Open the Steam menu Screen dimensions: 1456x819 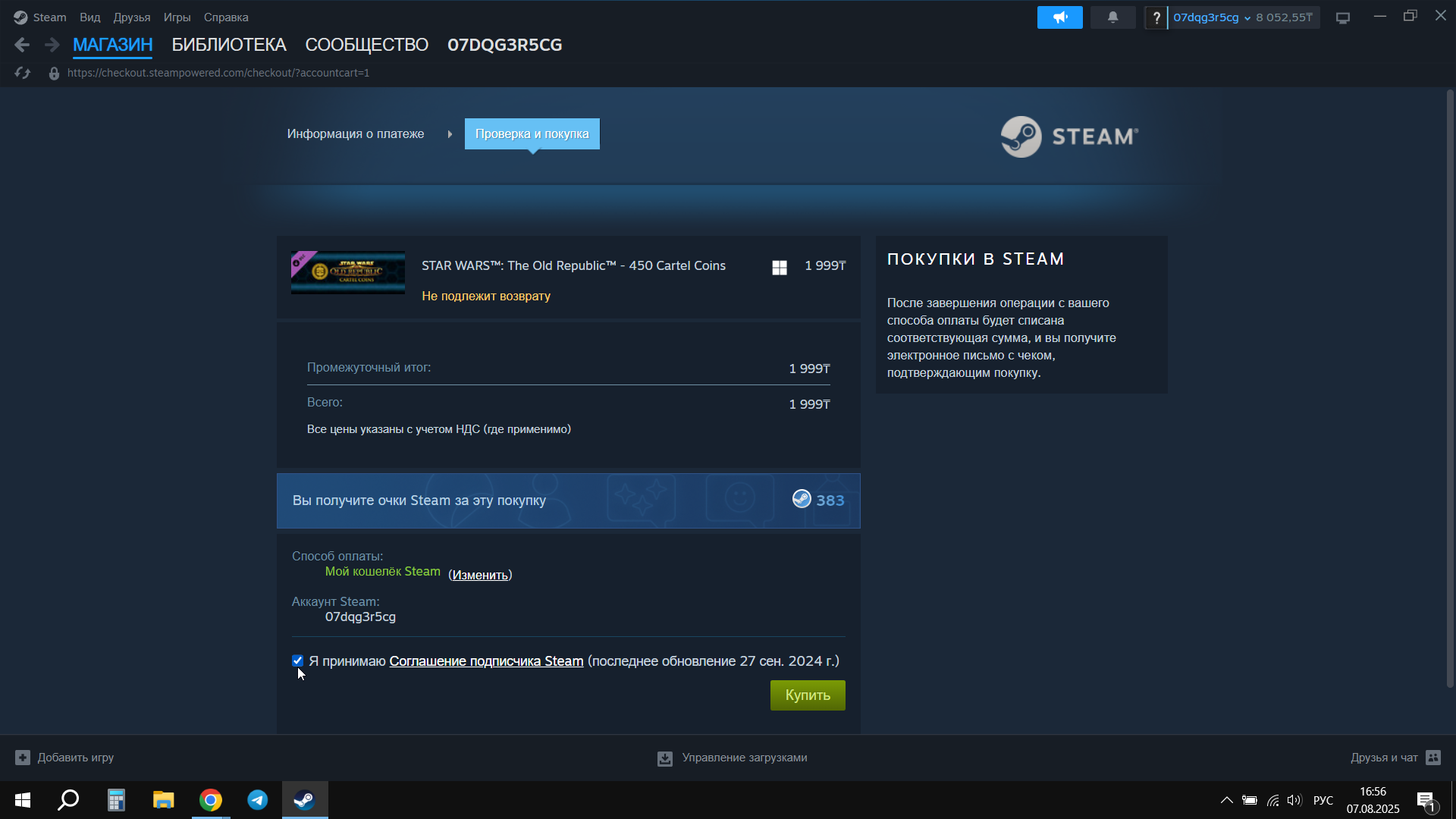(x=49, y=17)
